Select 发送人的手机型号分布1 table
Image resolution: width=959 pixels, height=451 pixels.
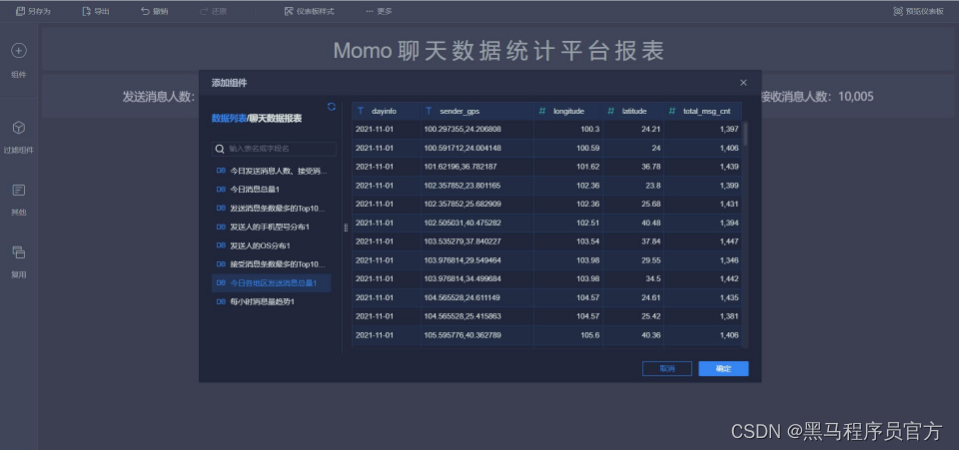pos(271,227)
